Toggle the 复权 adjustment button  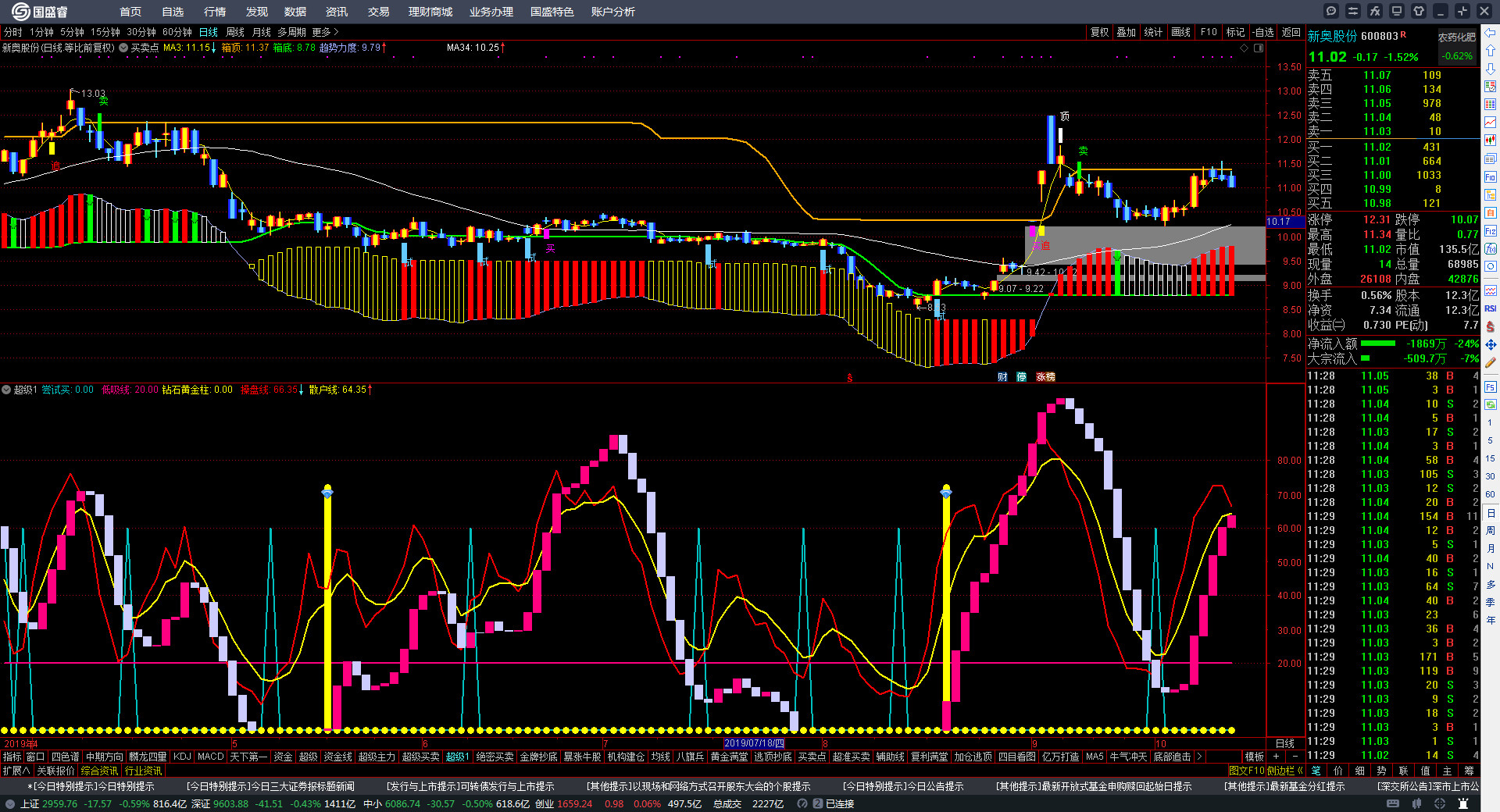(1099, 32)
